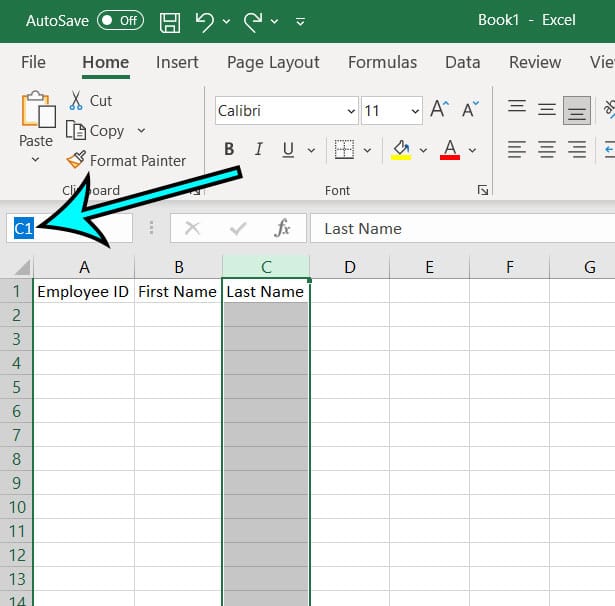Expand underline style options arrow
Screen dimensions: 615x606
(x=311, y=150)
